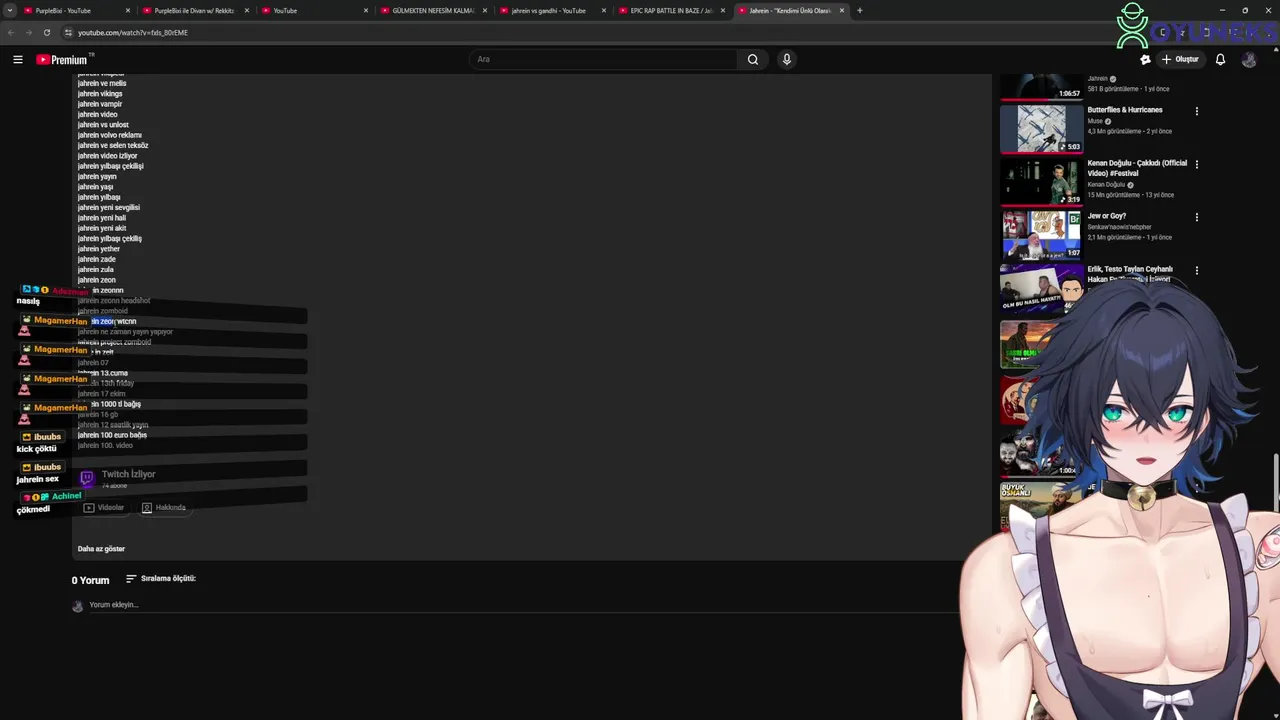Viewport: 1280px width, 720px height.
Task: Open Butterflies & Hurricanes thumbnail
Action: pyautogui.click(x=1041, y=128)
